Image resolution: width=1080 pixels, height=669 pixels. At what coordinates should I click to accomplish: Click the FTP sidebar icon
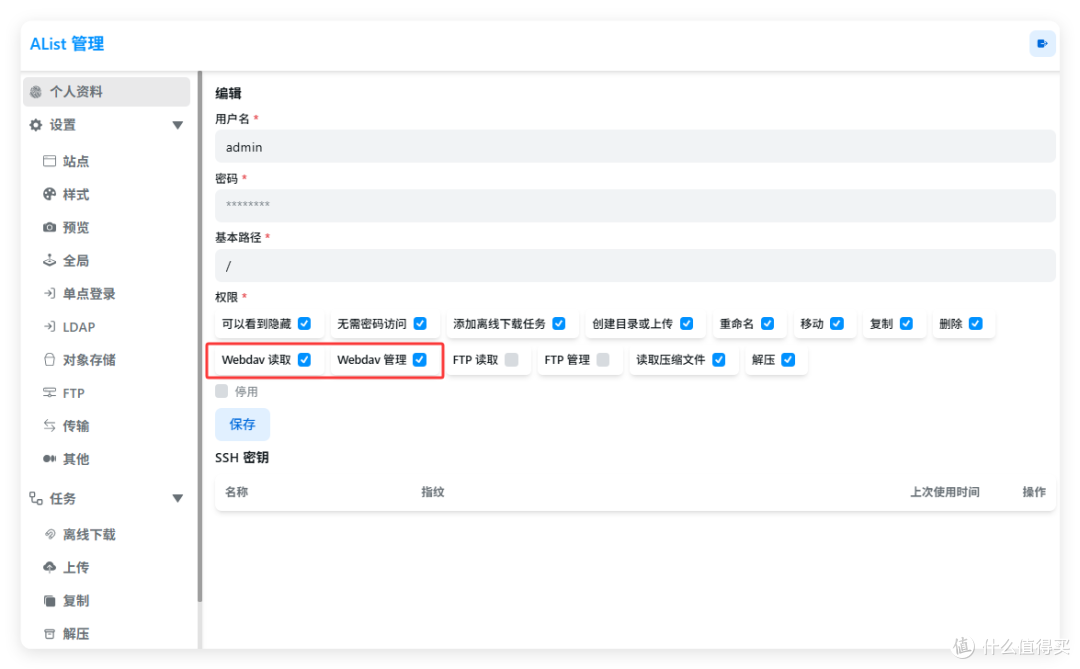point(49,393)
